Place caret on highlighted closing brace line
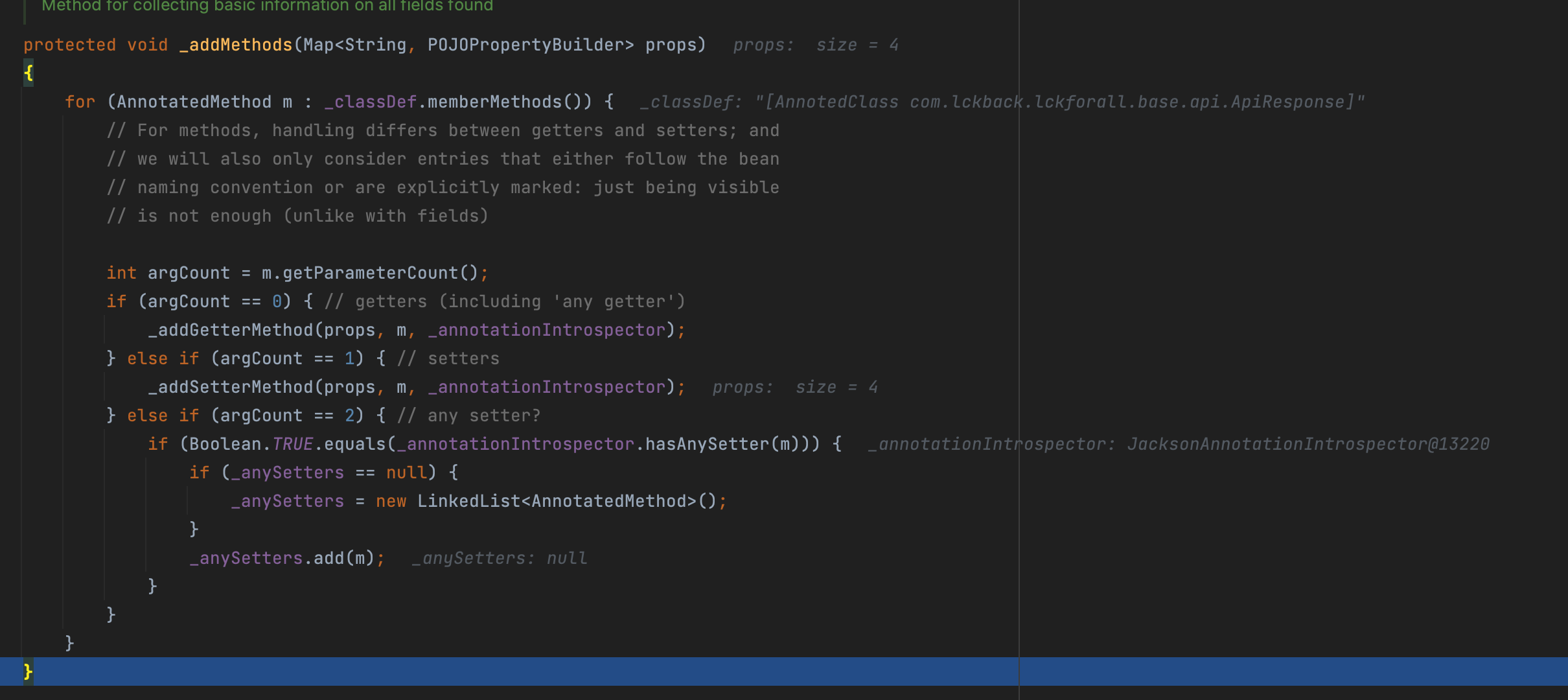The width and height of the screenshot is (1568, 700). [x=29, y=671]
